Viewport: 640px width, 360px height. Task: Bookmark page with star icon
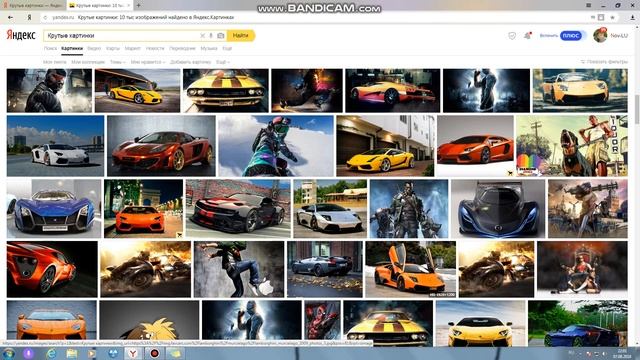coord(612,18)
